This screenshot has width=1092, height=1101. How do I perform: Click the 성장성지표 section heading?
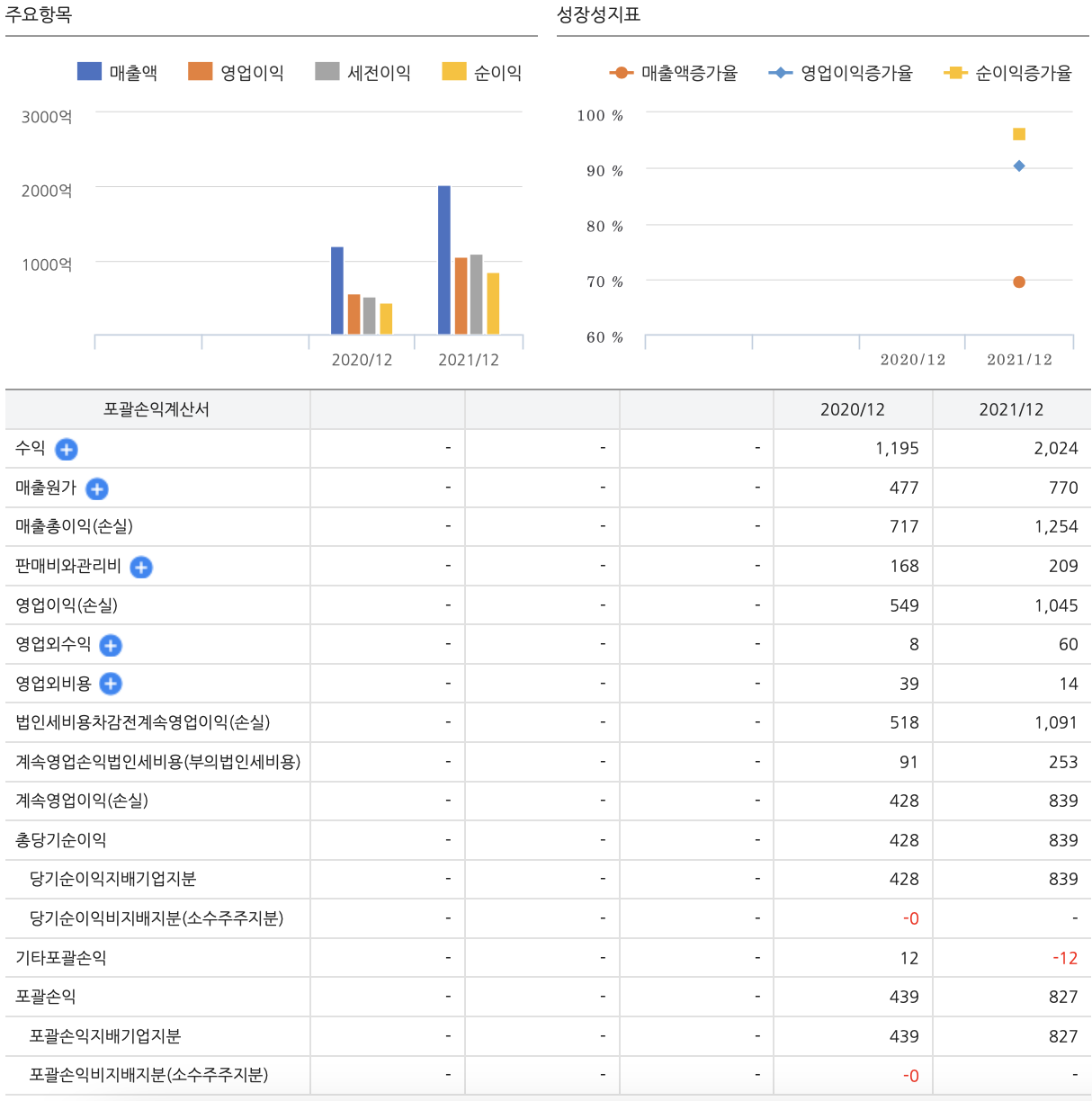(x=598, y=14)
